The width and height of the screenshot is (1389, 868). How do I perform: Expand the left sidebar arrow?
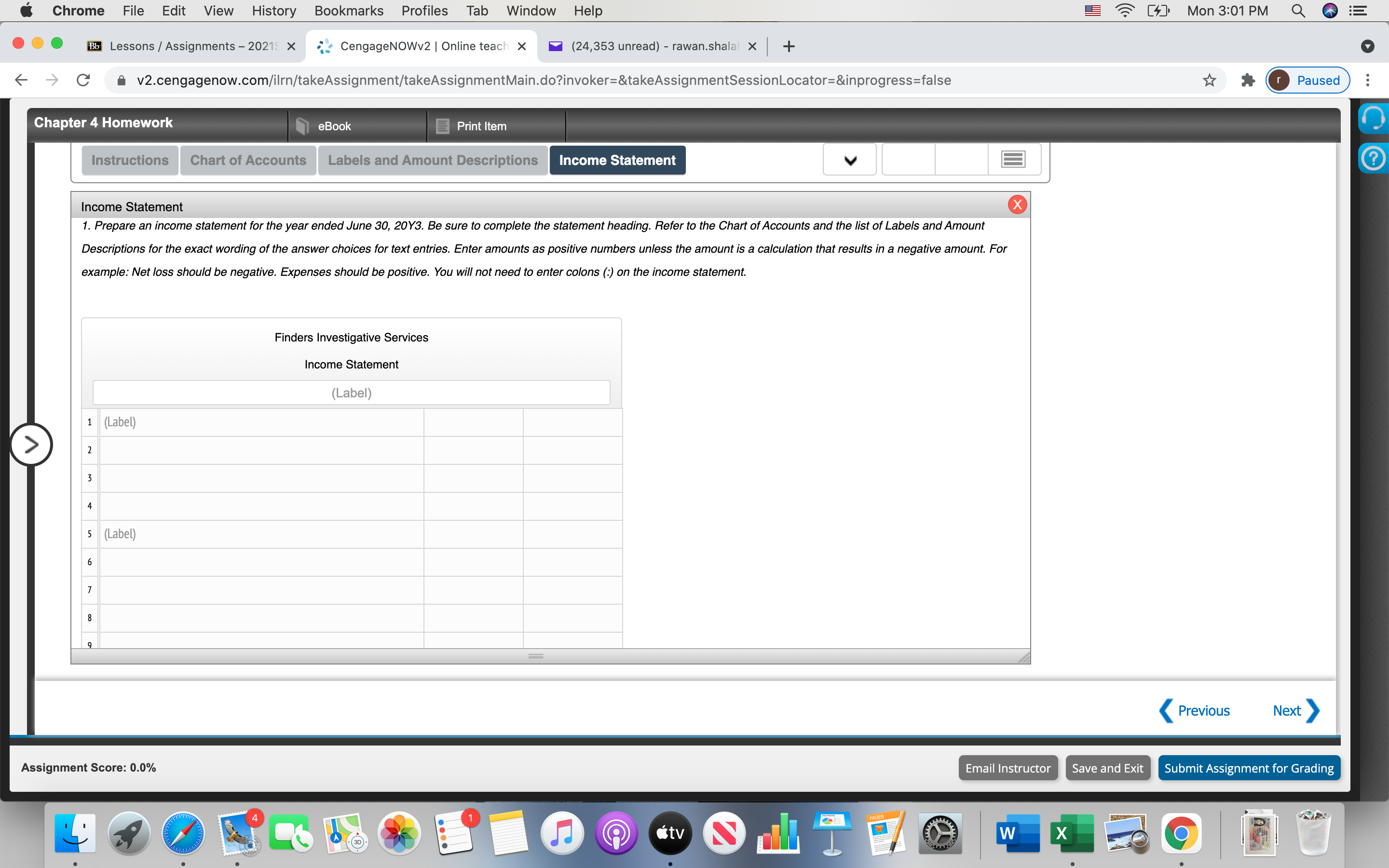tap(31, 444)
